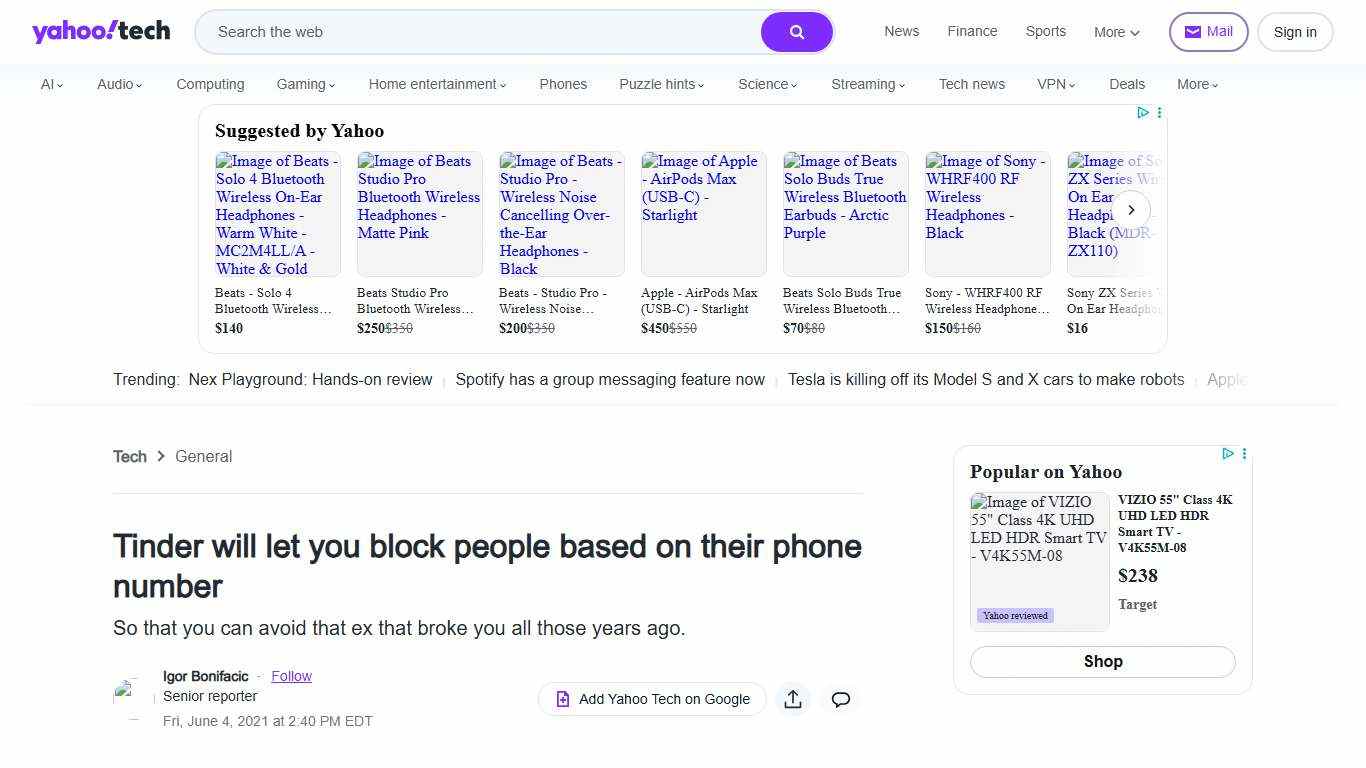
Task: Open the Puzzle hints dropdown
Action: (x=660, y=84)
